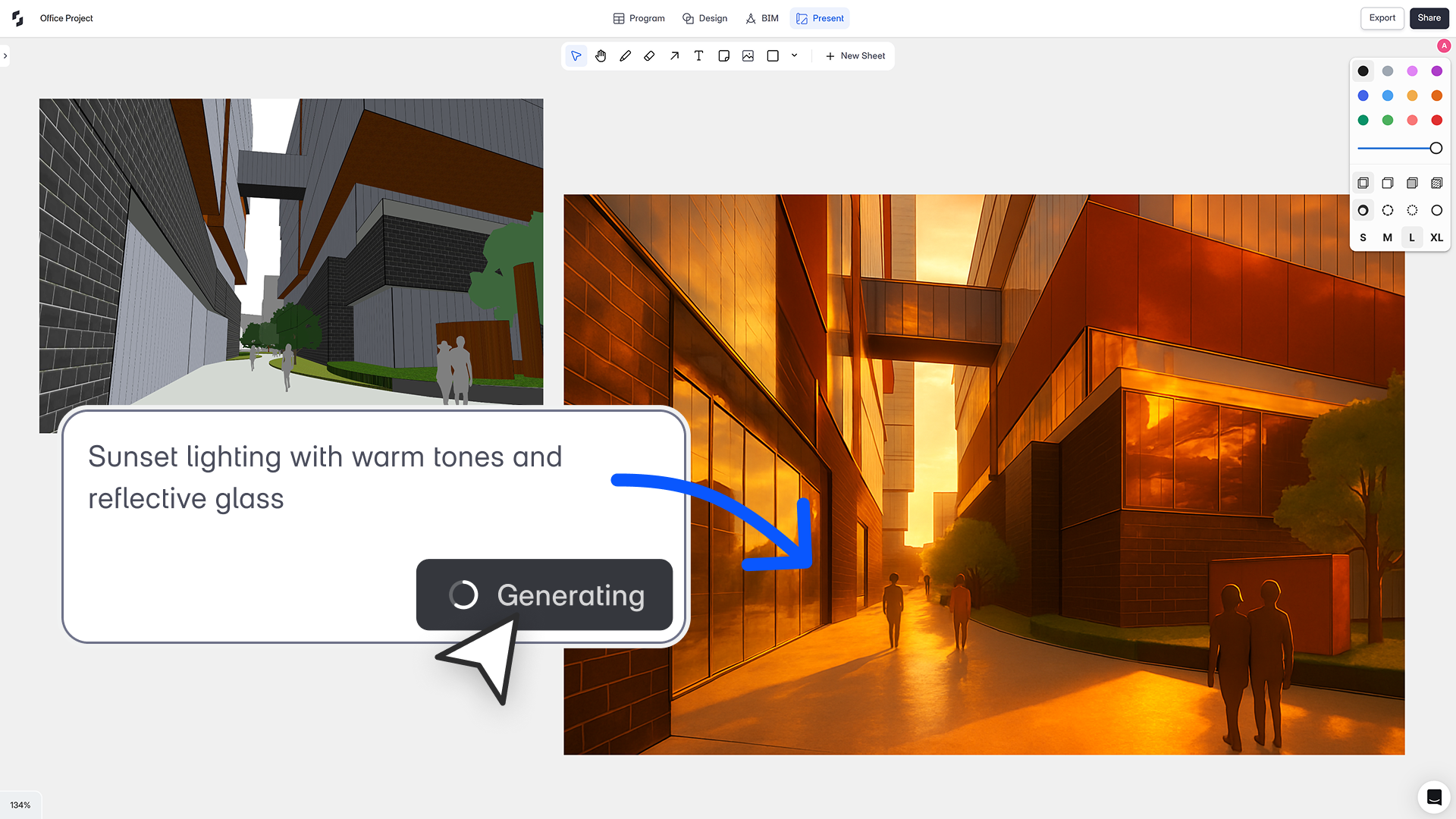Open the Present tab
Viewport: 1456px width, 819px height.
(x=820, y=18)
